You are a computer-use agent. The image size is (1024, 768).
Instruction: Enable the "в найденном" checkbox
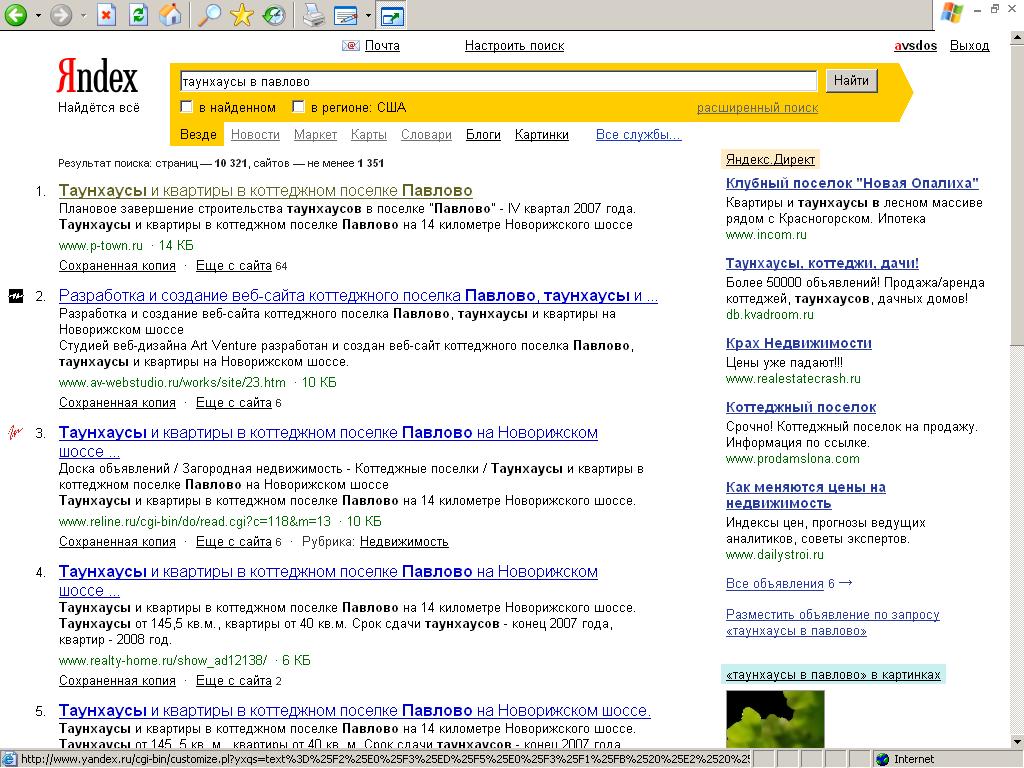click(186, 107)
